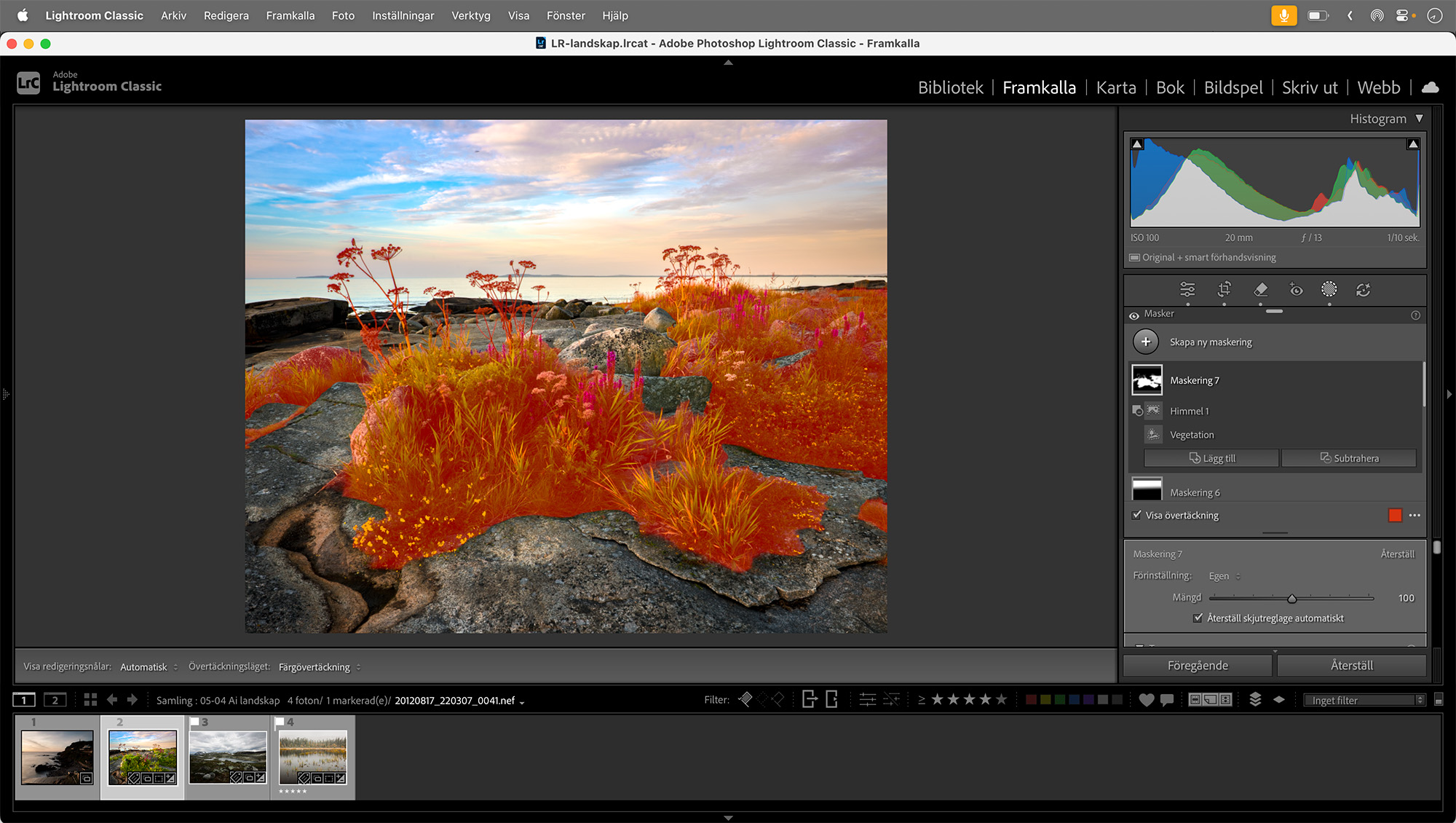Open the Edit sliders panel icon
This screenshot has height=823, width=1456.
[x=1187, y=290]
